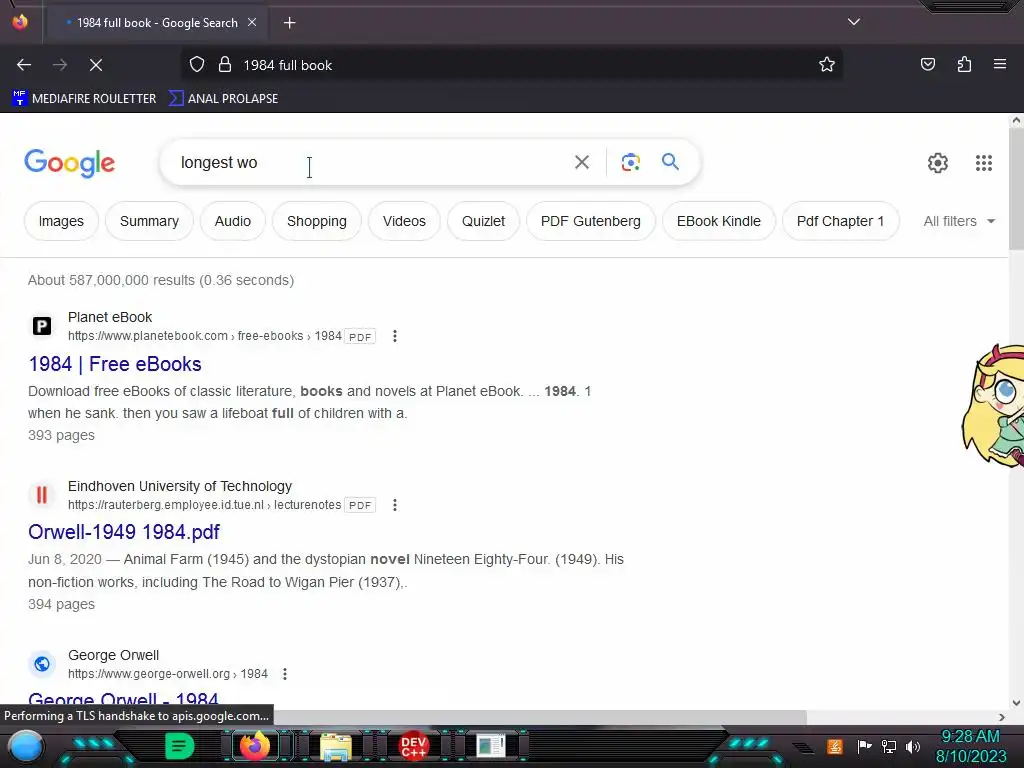
Task: Stop loading with the X button
Action: click(95, 65)
